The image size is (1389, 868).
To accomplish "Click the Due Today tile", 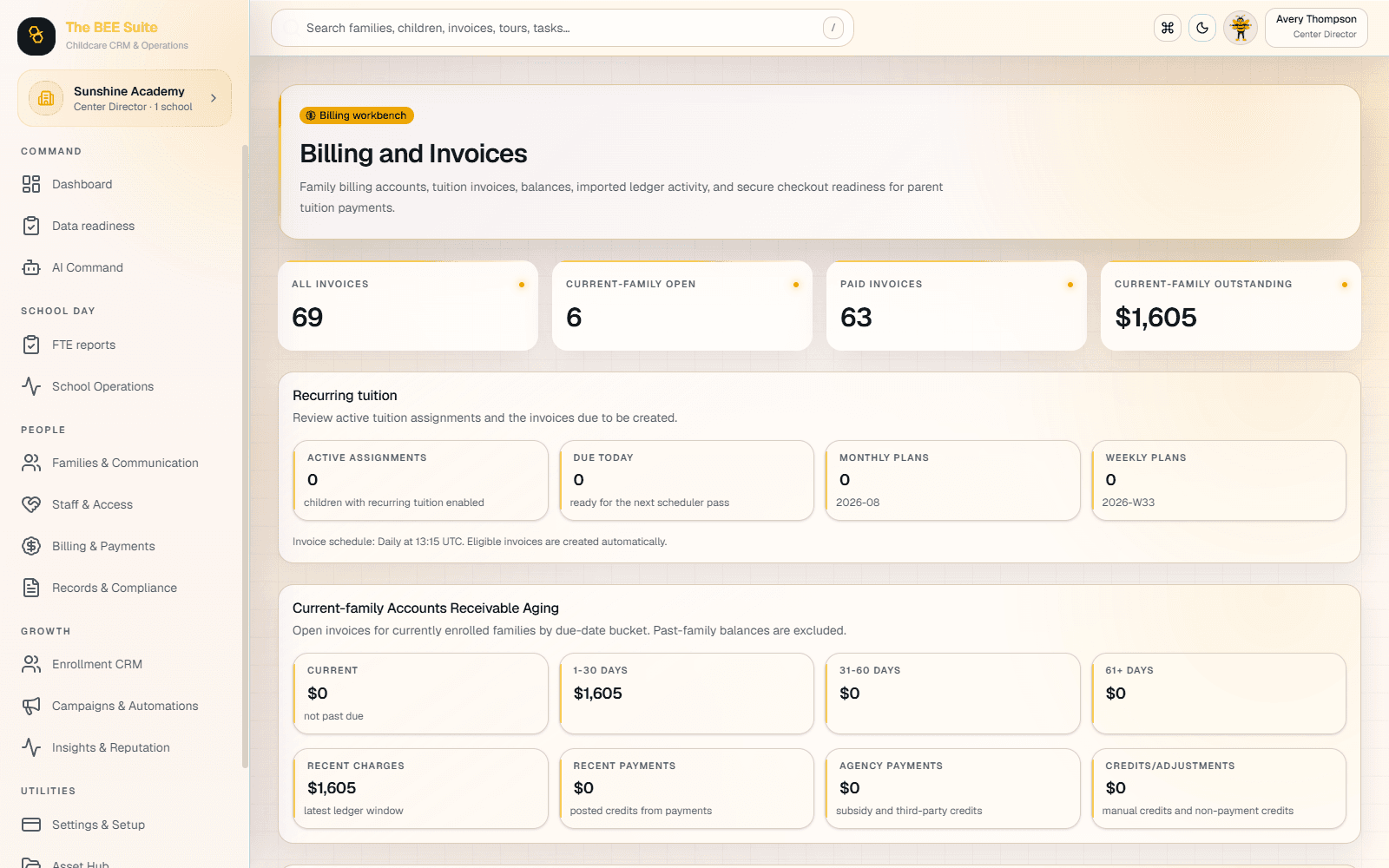I will [x=687, y=480].
